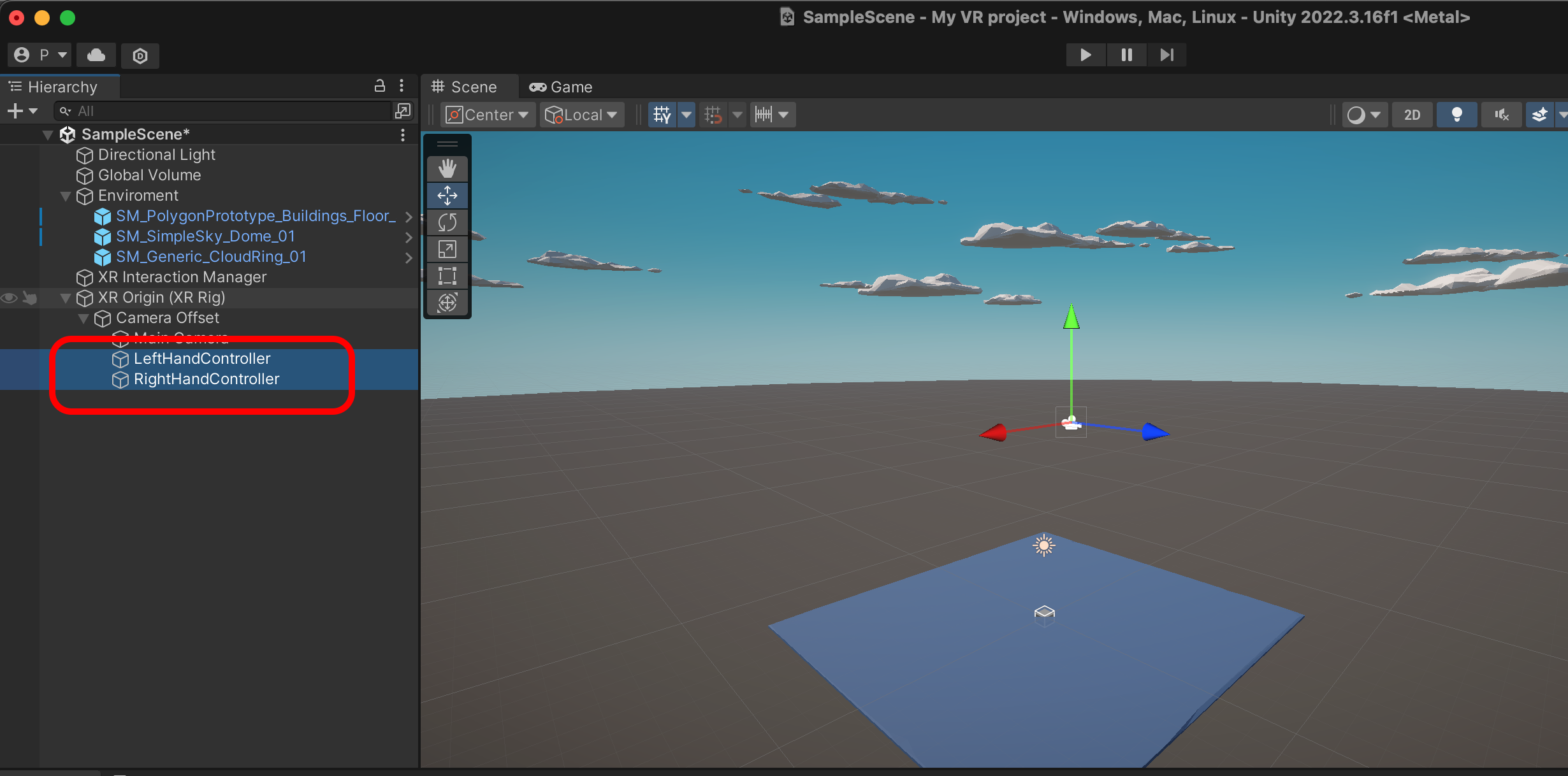Click the Step frame button
The width and height of the screenshot is (1568, 776).
[x=1166, y=55]
